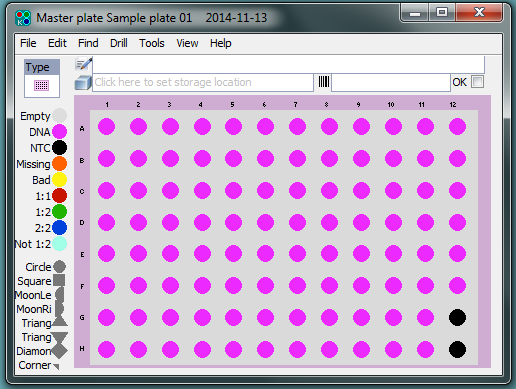Click the barcode icon
Image resolution: width=516 pixels, height=389 pixels.
click(x=324, y=82)
